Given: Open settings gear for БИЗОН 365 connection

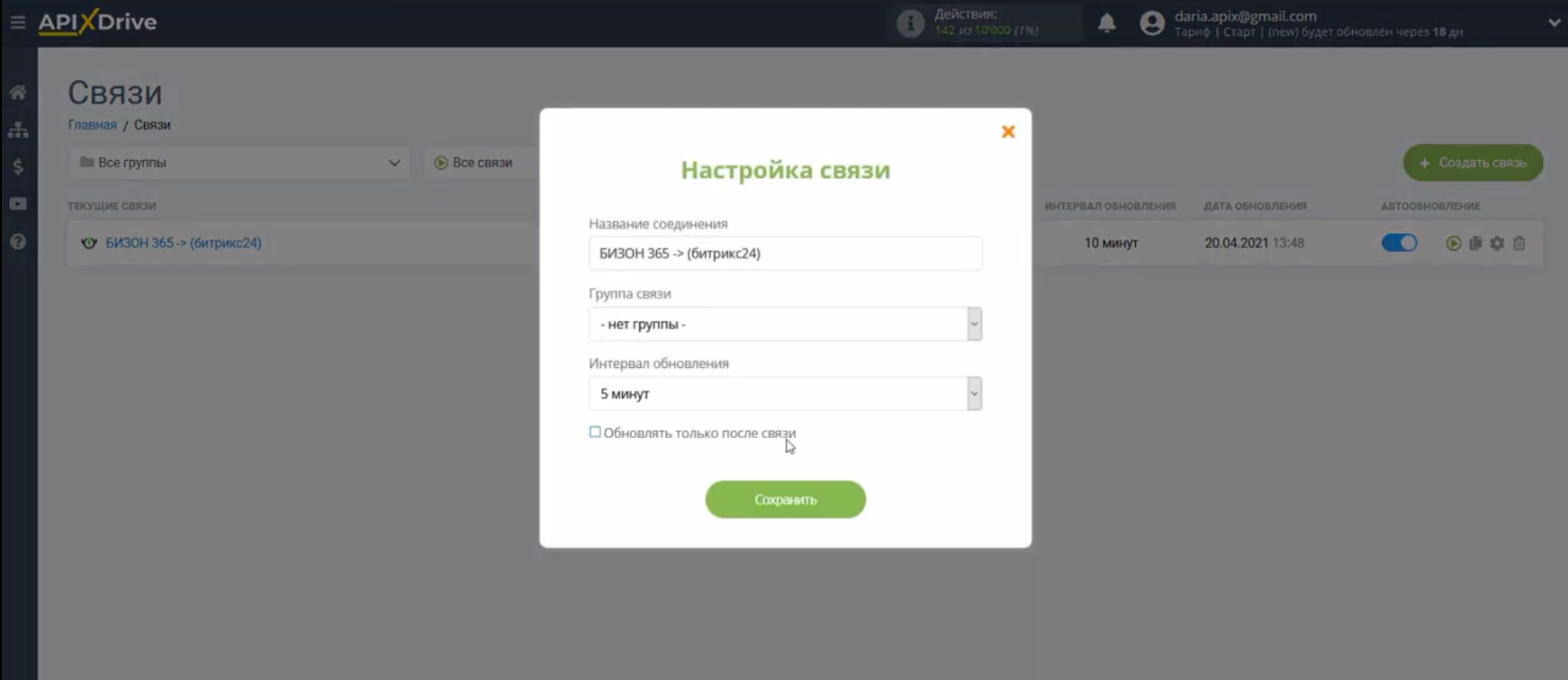Looking at the screenshot, I should pos(1497,243).
